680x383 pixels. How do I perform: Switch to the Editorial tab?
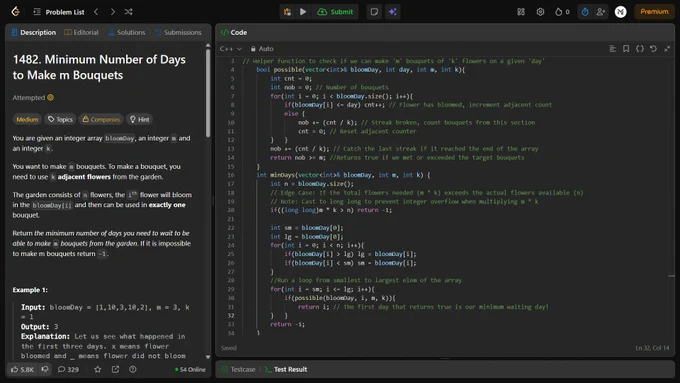click(82, 33)
